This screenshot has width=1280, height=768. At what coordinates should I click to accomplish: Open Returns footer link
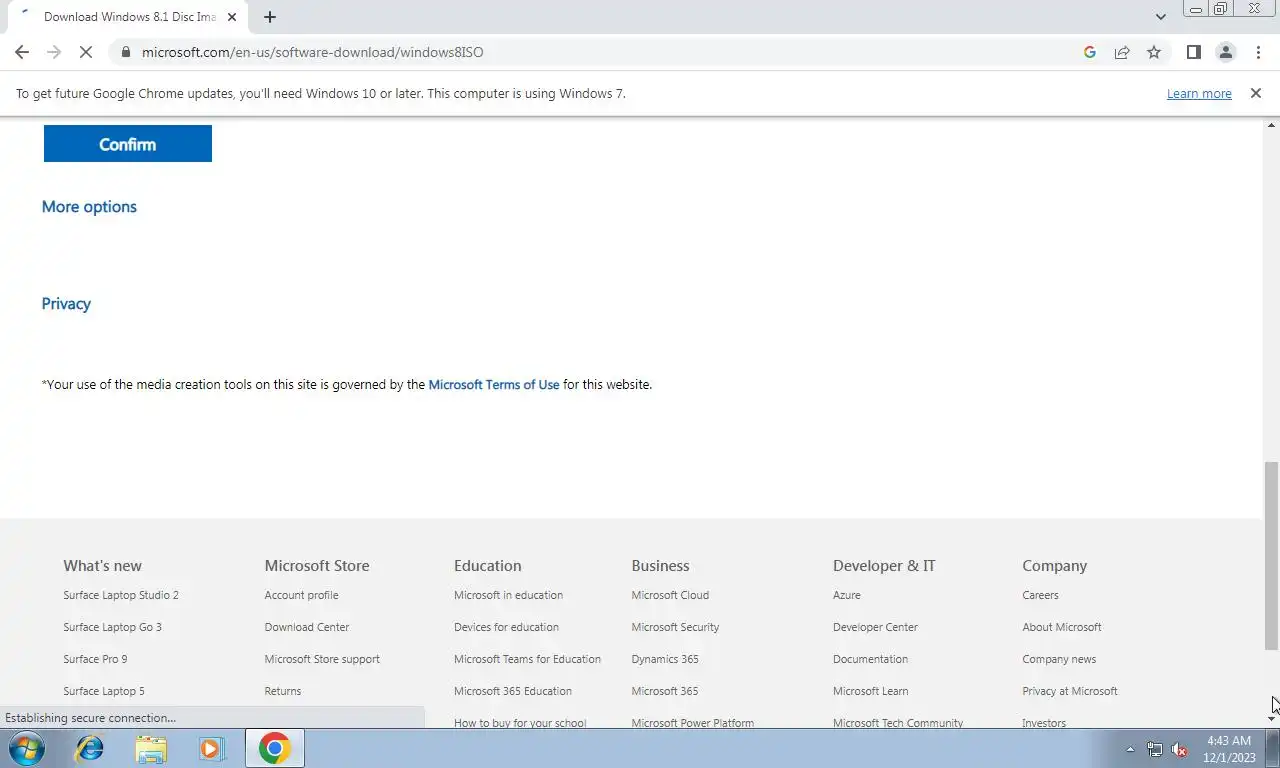[x=283, y=691]
